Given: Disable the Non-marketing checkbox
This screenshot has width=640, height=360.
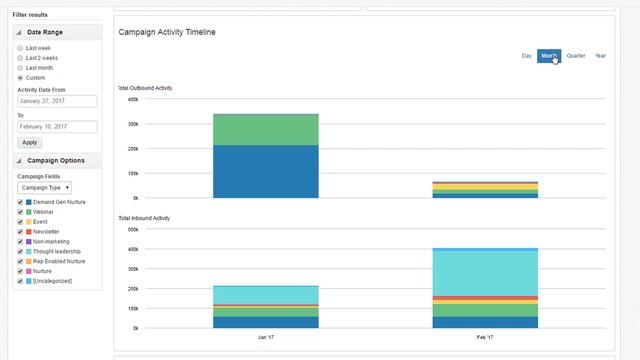Looking at the screenshot, I should (20, 242).
